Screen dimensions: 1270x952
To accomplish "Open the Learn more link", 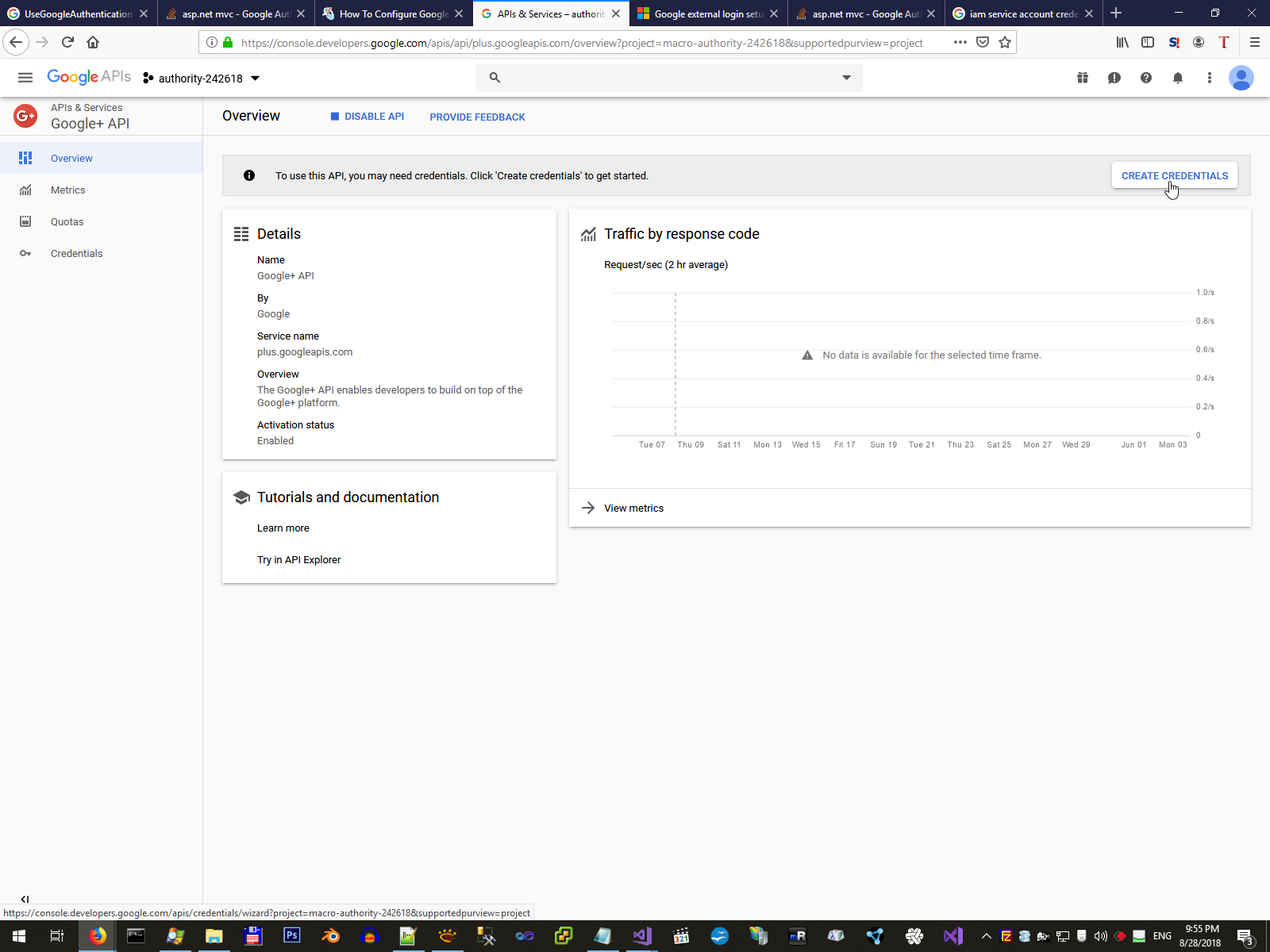I will coord(283,528).
